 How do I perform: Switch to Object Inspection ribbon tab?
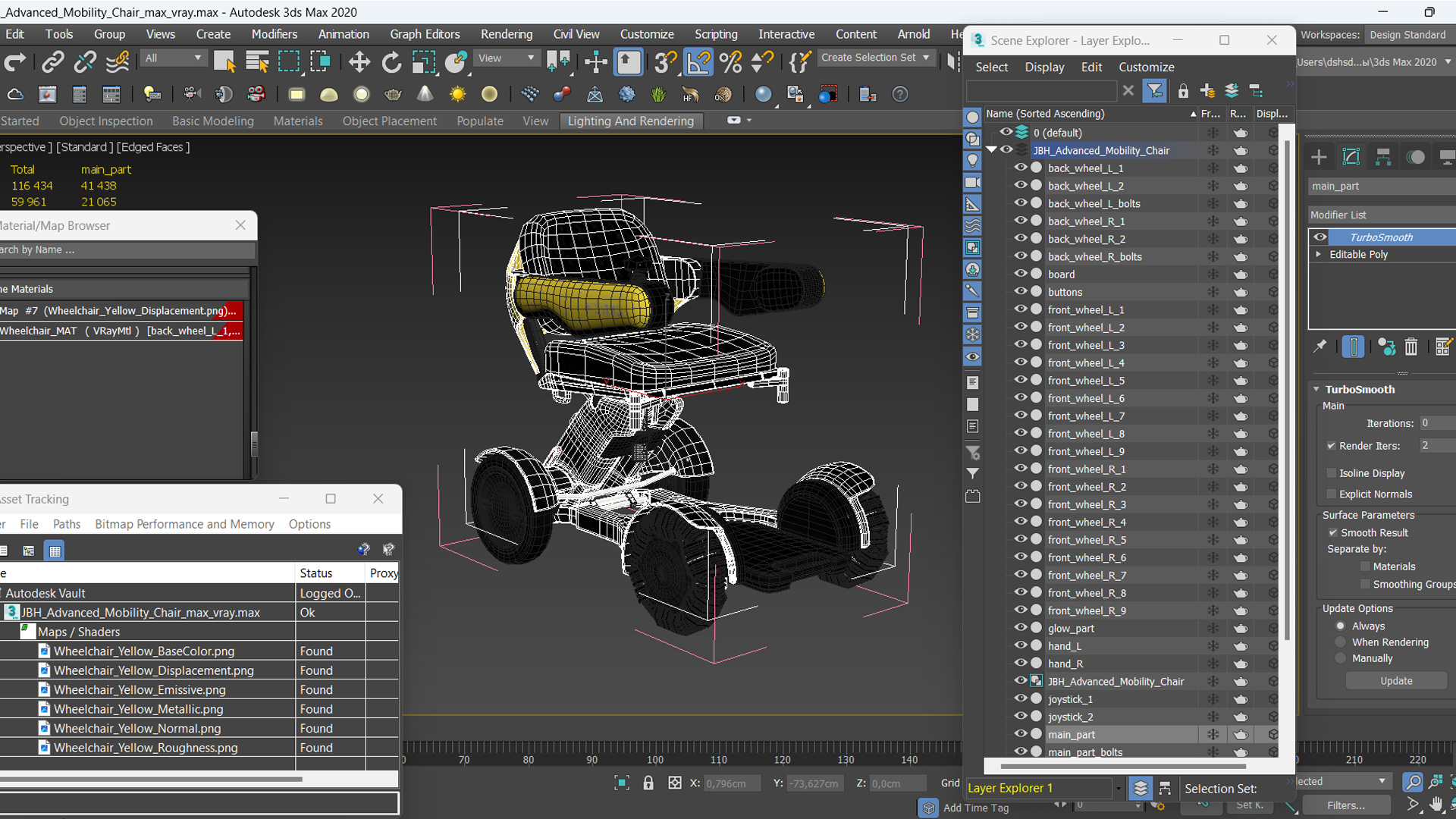coord(106,121)
